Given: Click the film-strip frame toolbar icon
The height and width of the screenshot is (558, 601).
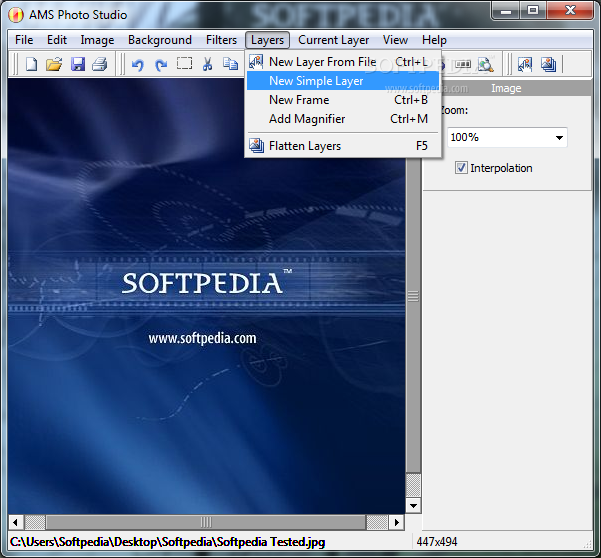Looking at the screenshot, I should (x=463, y=64).
